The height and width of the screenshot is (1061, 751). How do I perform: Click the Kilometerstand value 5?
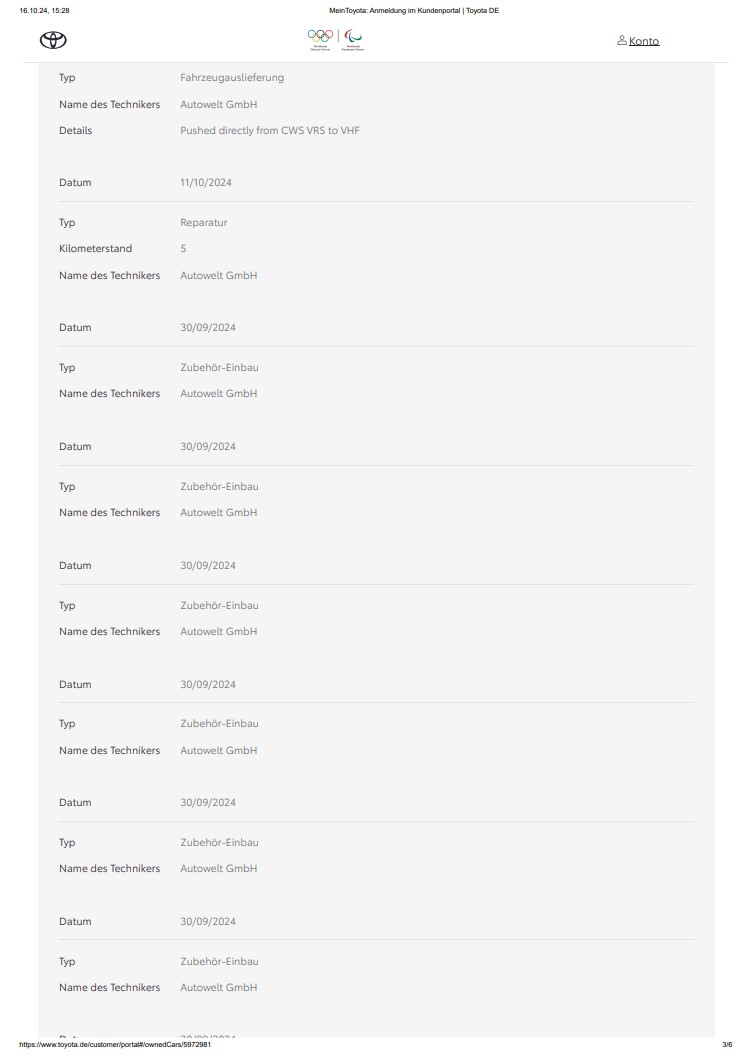[x=183, y=248]
